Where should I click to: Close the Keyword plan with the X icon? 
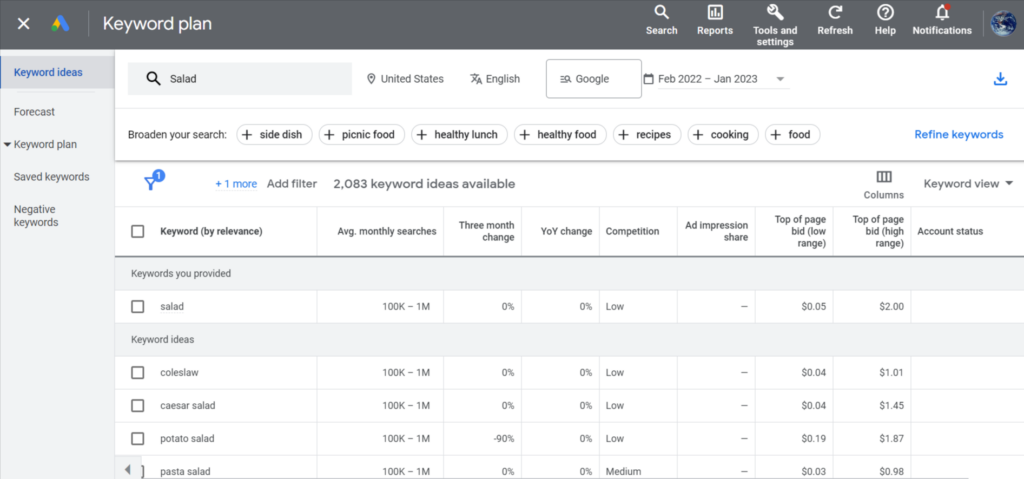click(x=24, y=24)
